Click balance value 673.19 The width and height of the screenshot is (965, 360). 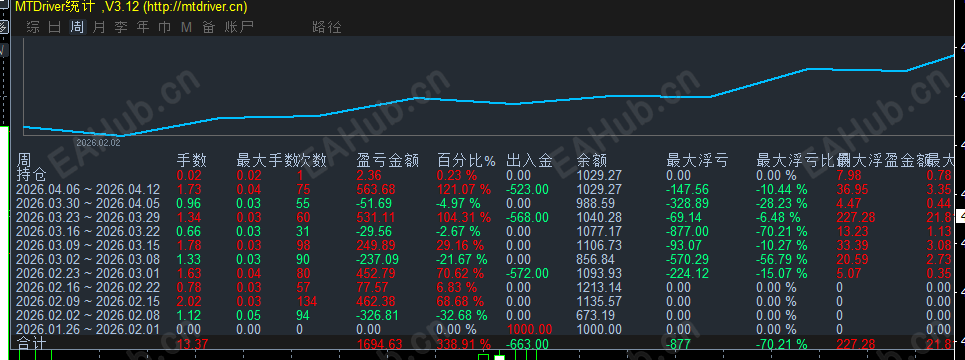point(595,316)
